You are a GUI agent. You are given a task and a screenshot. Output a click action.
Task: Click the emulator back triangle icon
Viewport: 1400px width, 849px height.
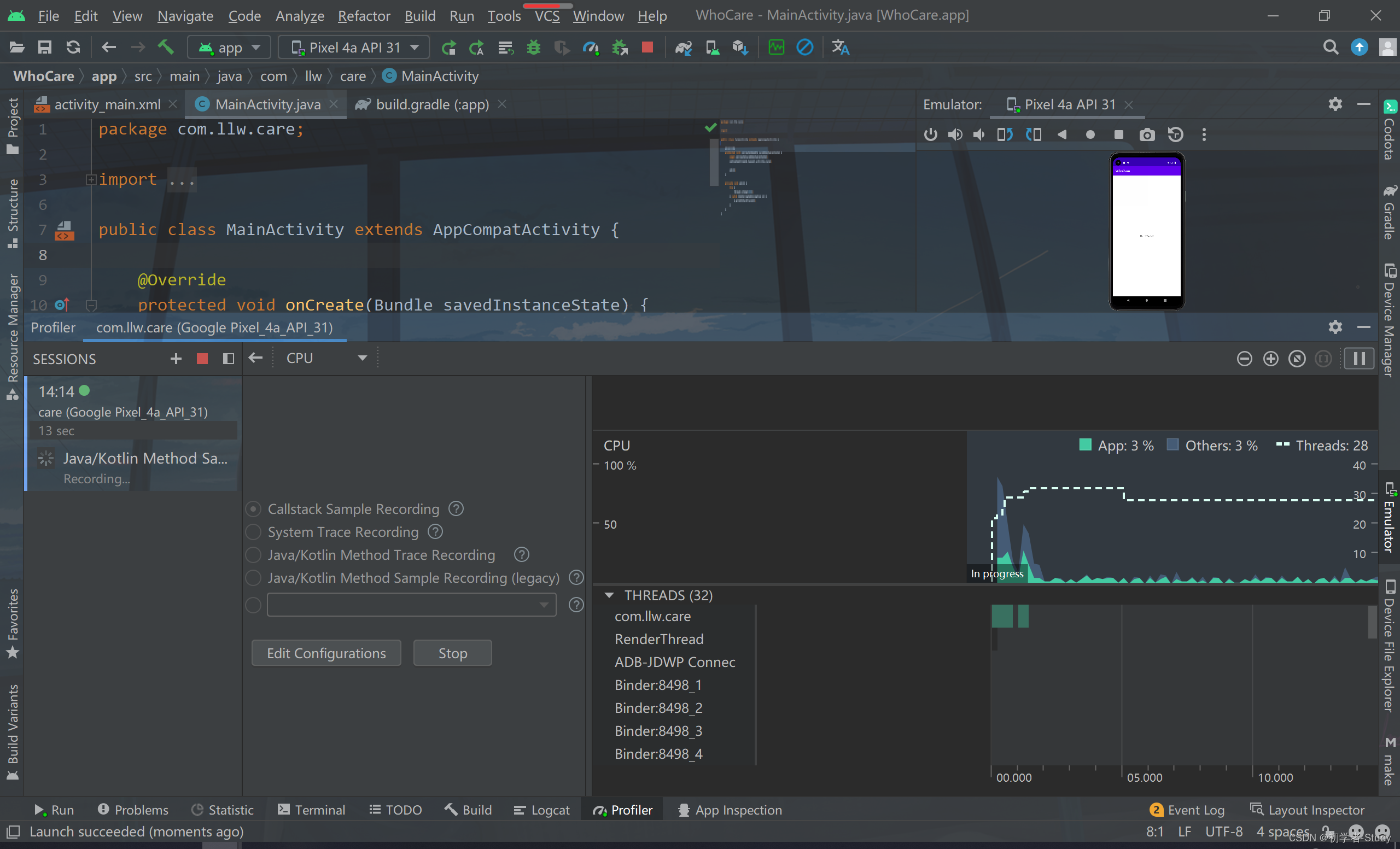point(1062,134)
